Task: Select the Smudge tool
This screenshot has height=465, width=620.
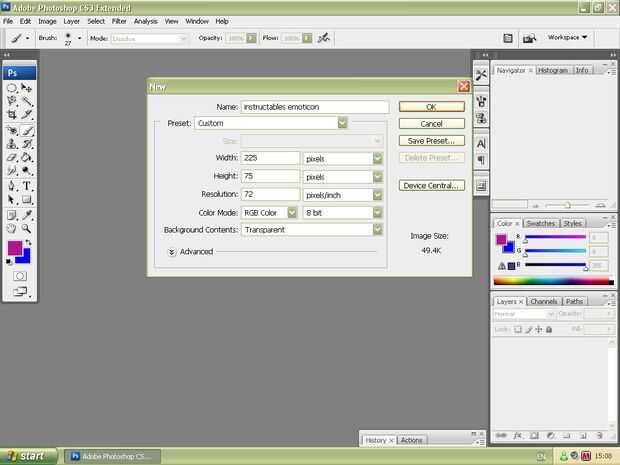Action: (12, 171)
